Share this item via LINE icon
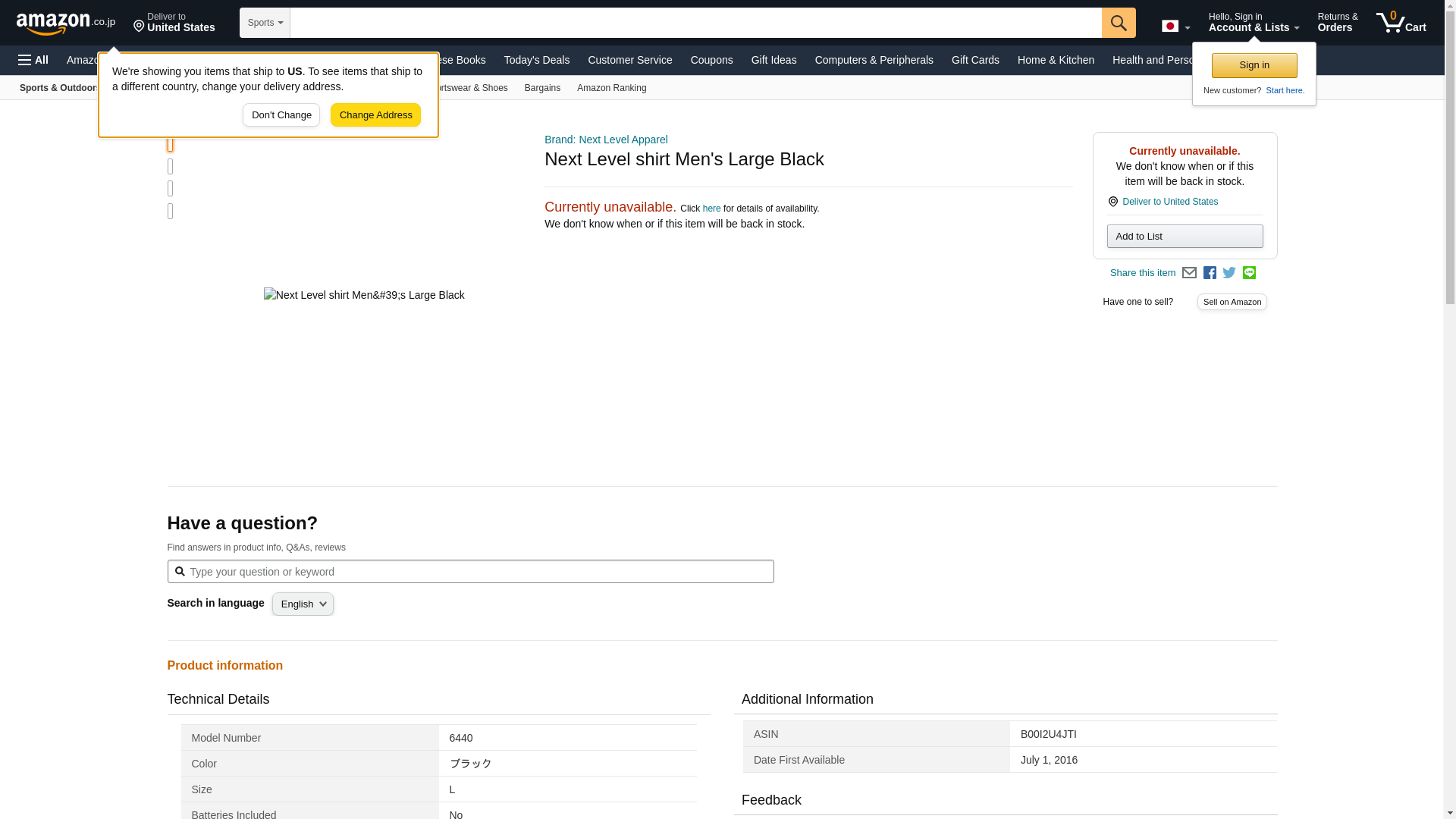Viewport: 1456px width, 819px height. (1249, 273)
